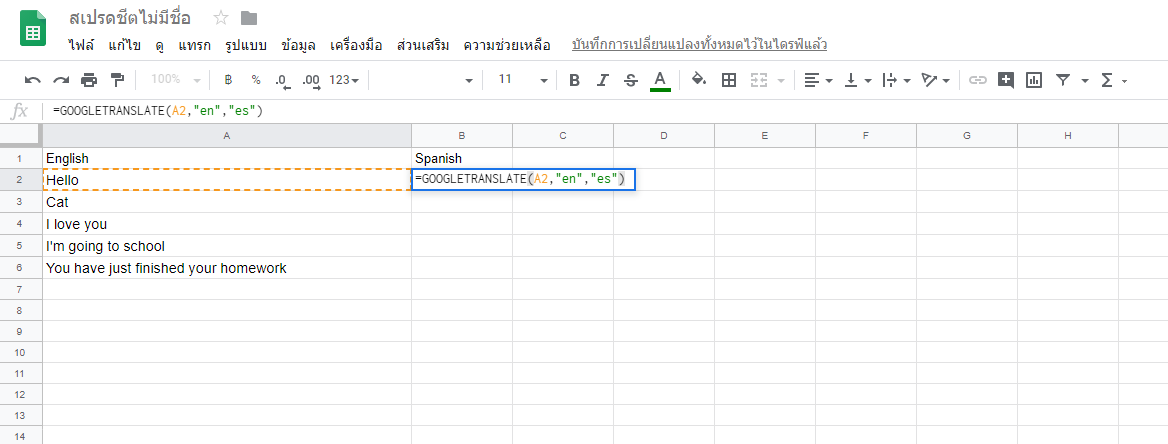
Task: Open the ข้อมูล menu
Action: tap(299, 45)
